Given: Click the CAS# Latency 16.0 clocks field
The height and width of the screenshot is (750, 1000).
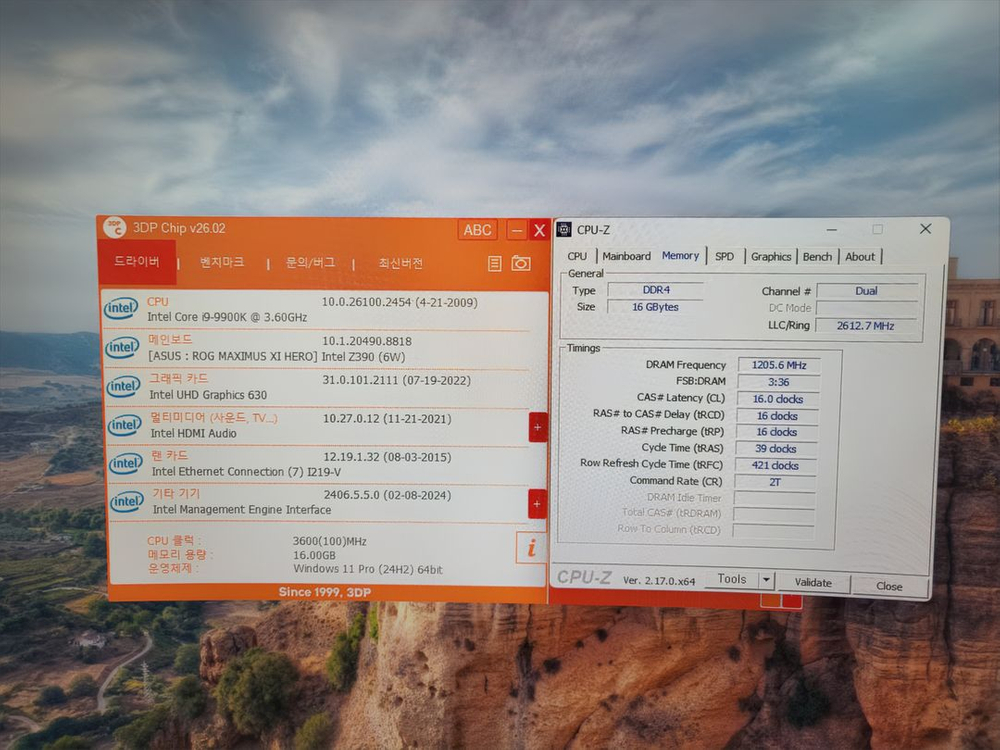Looking at the screenshot, I should click(777, 399).
